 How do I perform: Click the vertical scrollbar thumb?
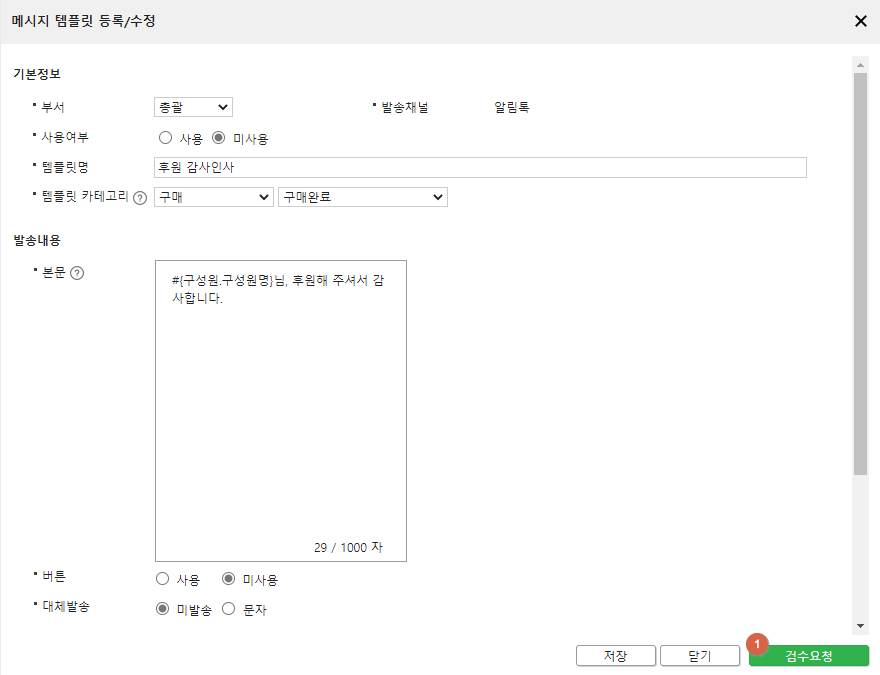(860, 274)
